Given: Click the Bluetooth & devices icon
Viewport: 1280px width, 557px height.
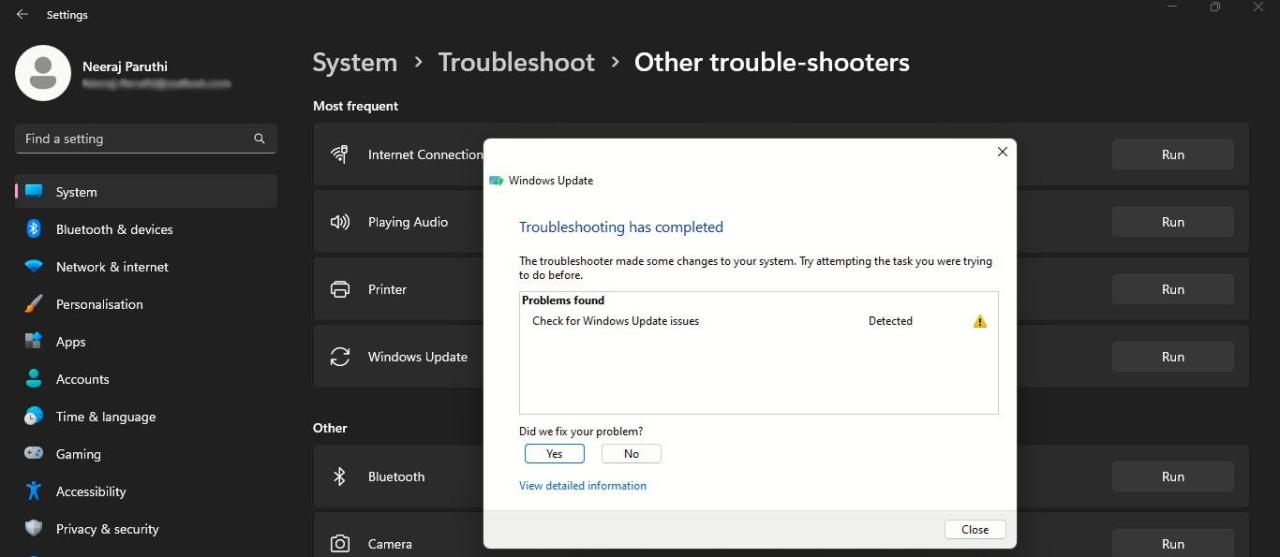Looking at the screenshot, I should click(x=34, y=229).
